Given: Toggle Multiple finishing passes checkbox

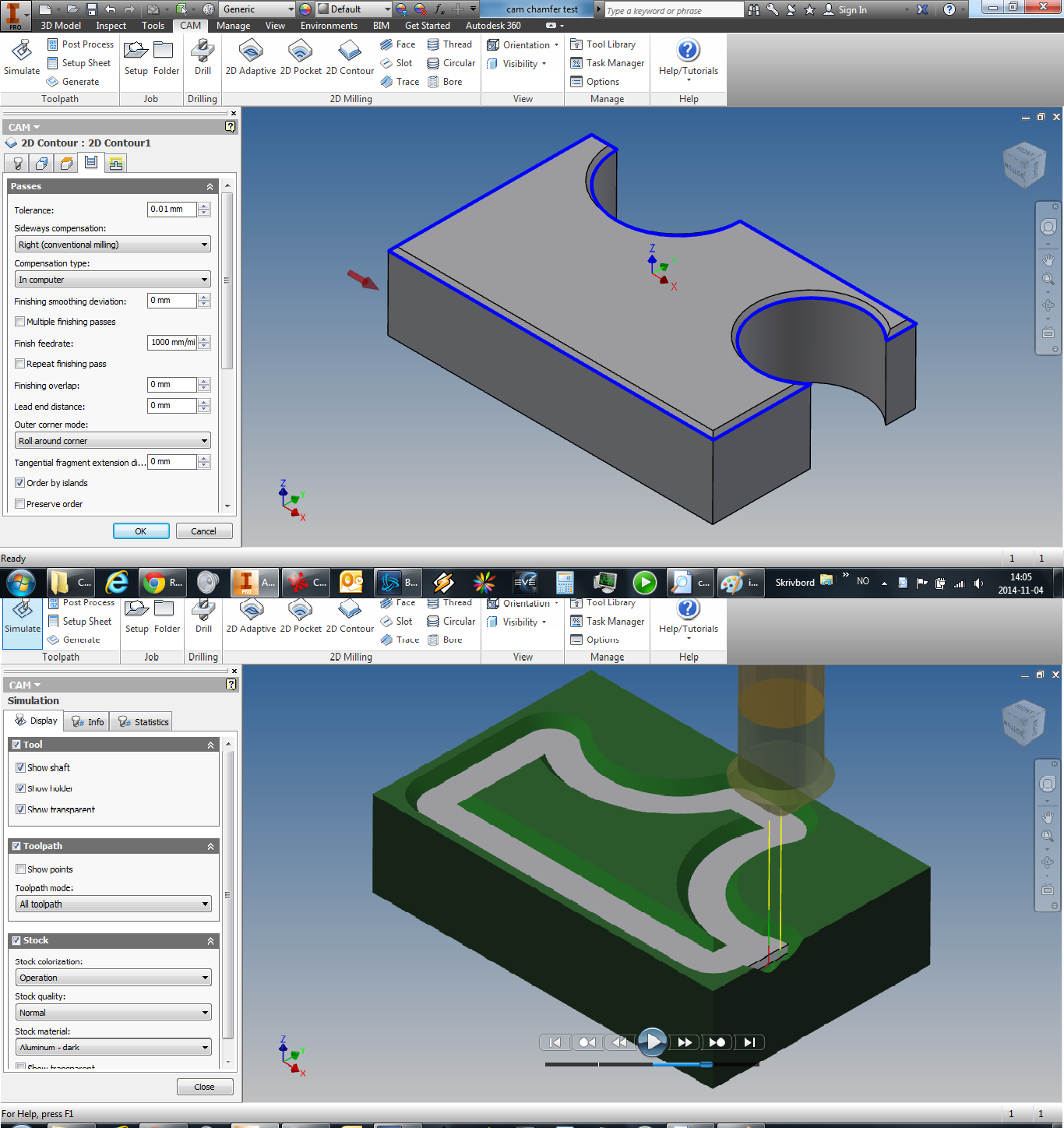Looking at the screenshot, I should coord(20,322).
